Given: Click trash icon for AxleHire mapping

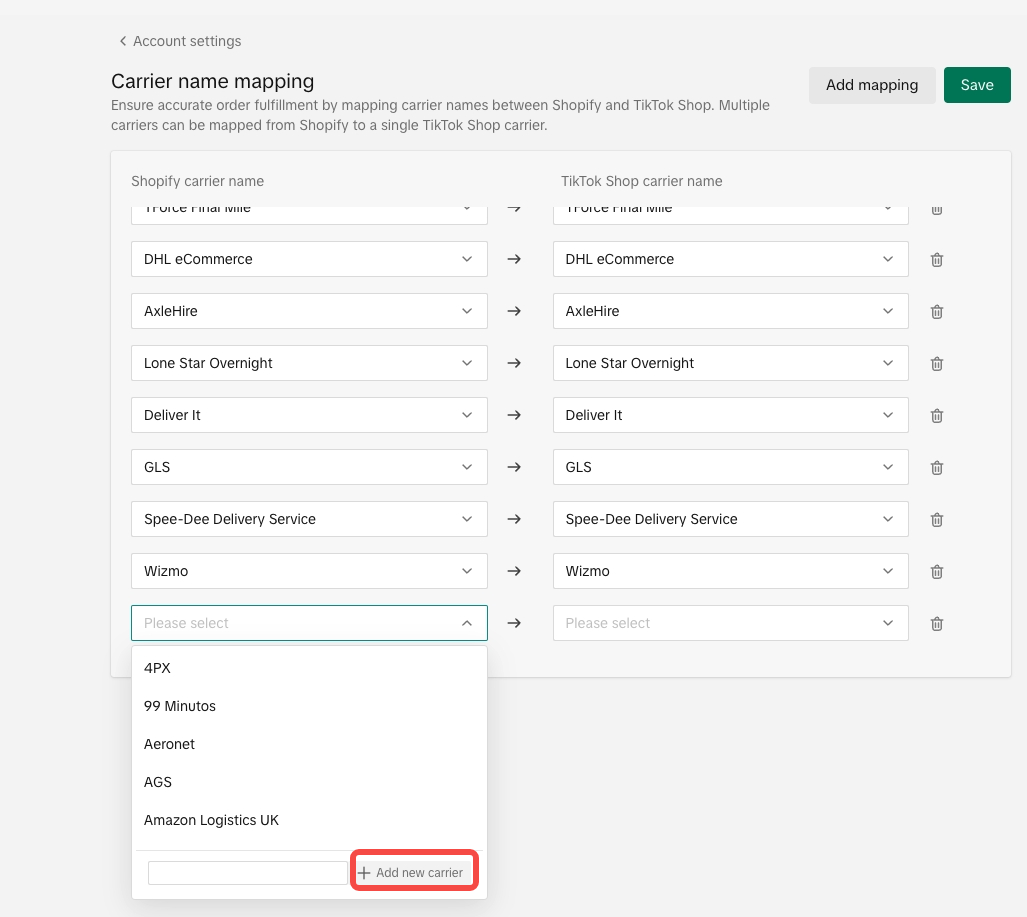Looking at the screenshot, I should click(936, 312).
